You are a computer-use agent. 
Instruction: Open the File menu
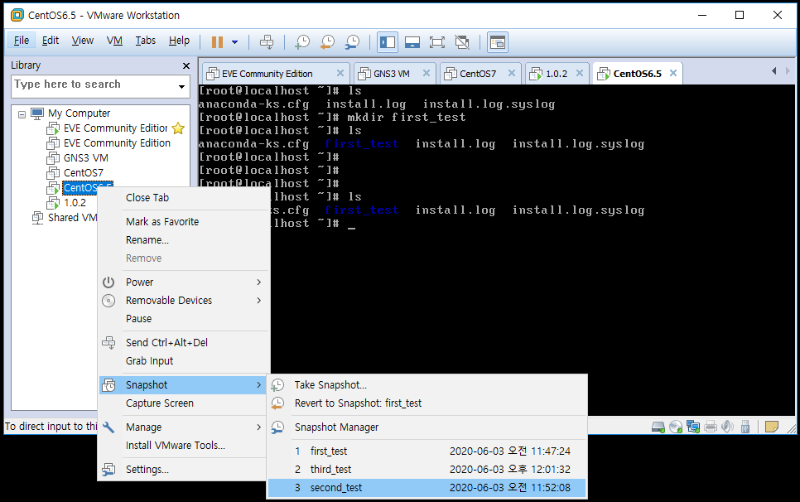click(x=21, y=40)
